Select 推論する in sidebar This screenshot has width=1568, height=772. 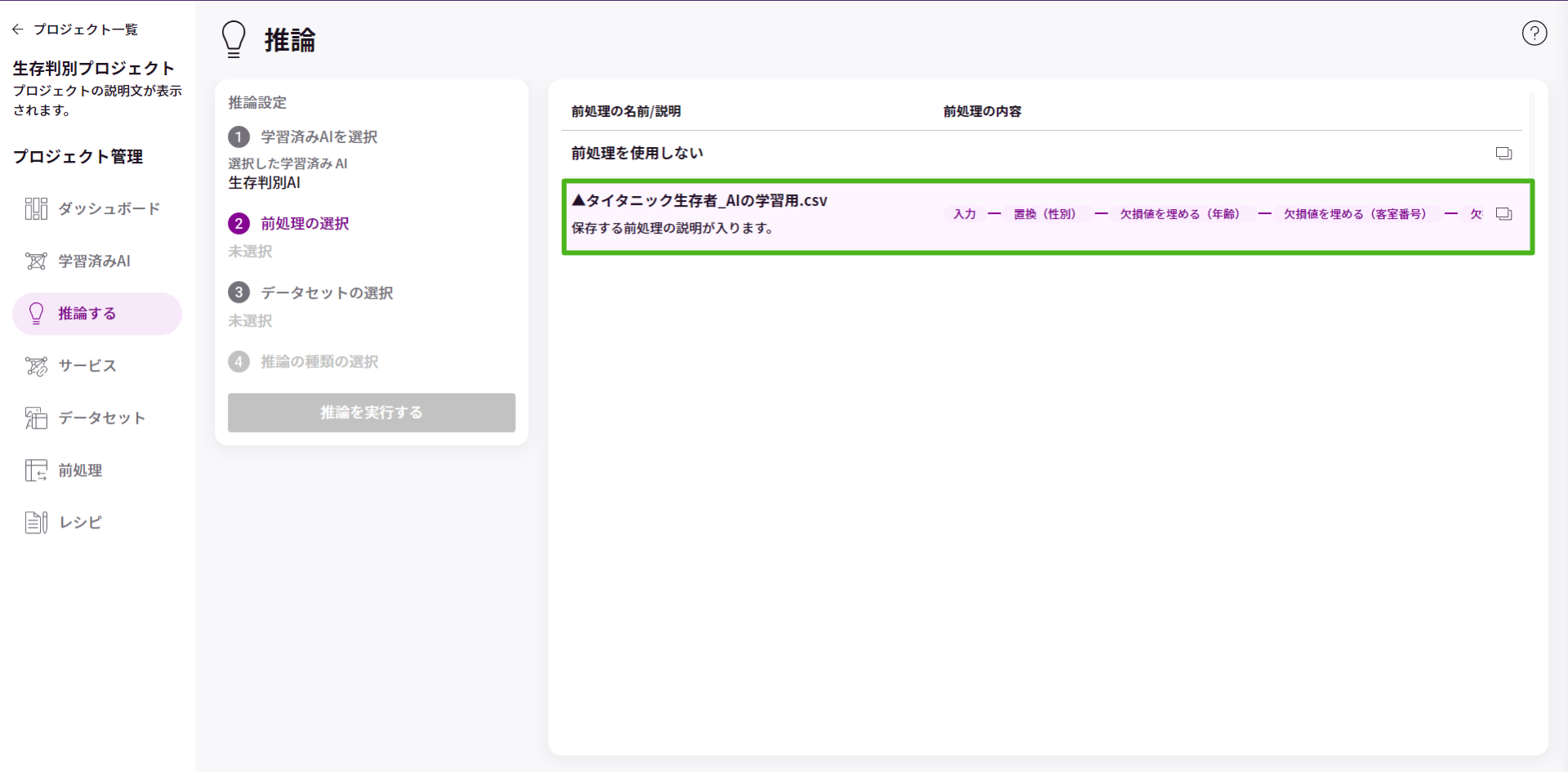(x=97, y=314)
